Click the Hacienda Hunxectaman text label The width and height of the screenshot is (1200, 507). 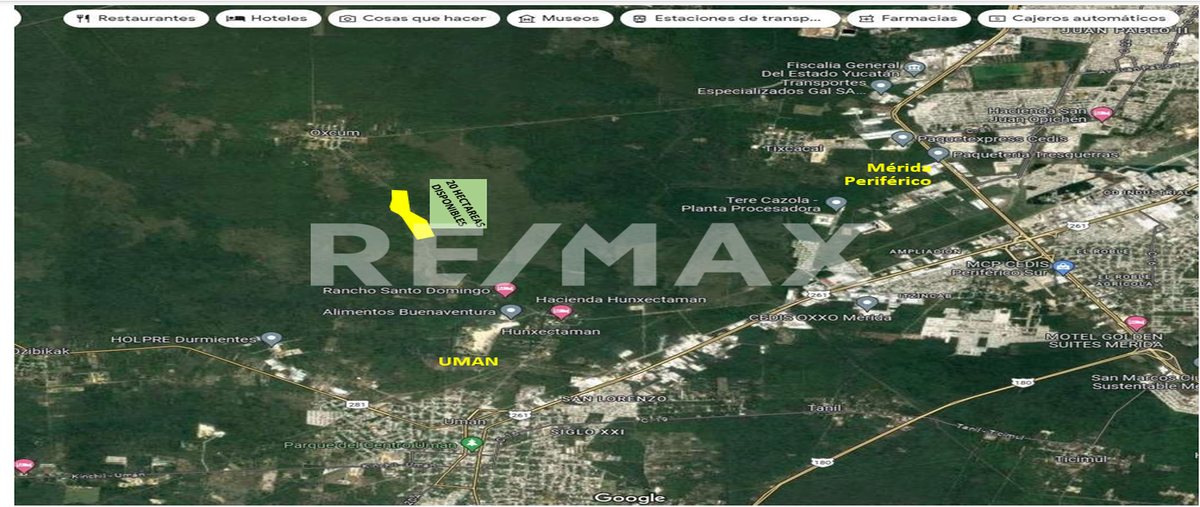click(x=621, y=300)
